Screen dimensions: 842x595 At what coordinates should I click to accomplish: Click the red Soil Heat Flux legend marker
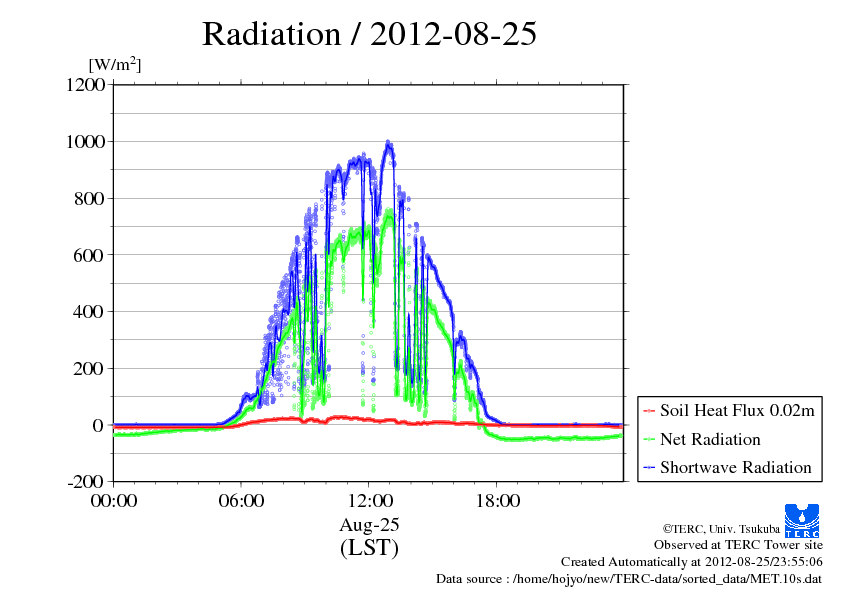coord(649,411)
